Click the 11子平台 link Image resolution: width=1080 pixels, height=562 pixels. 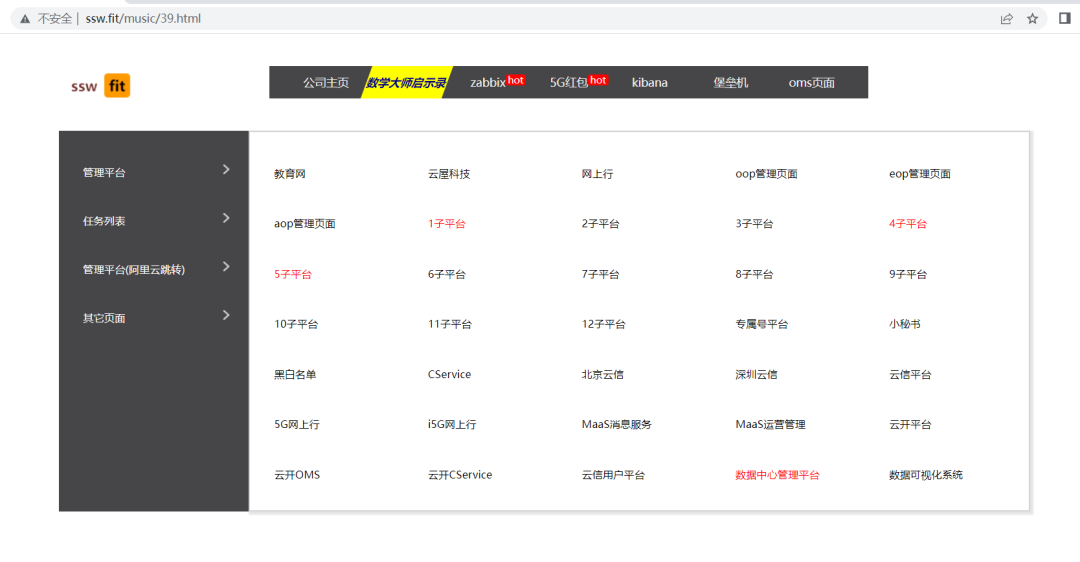coord(450,324)
